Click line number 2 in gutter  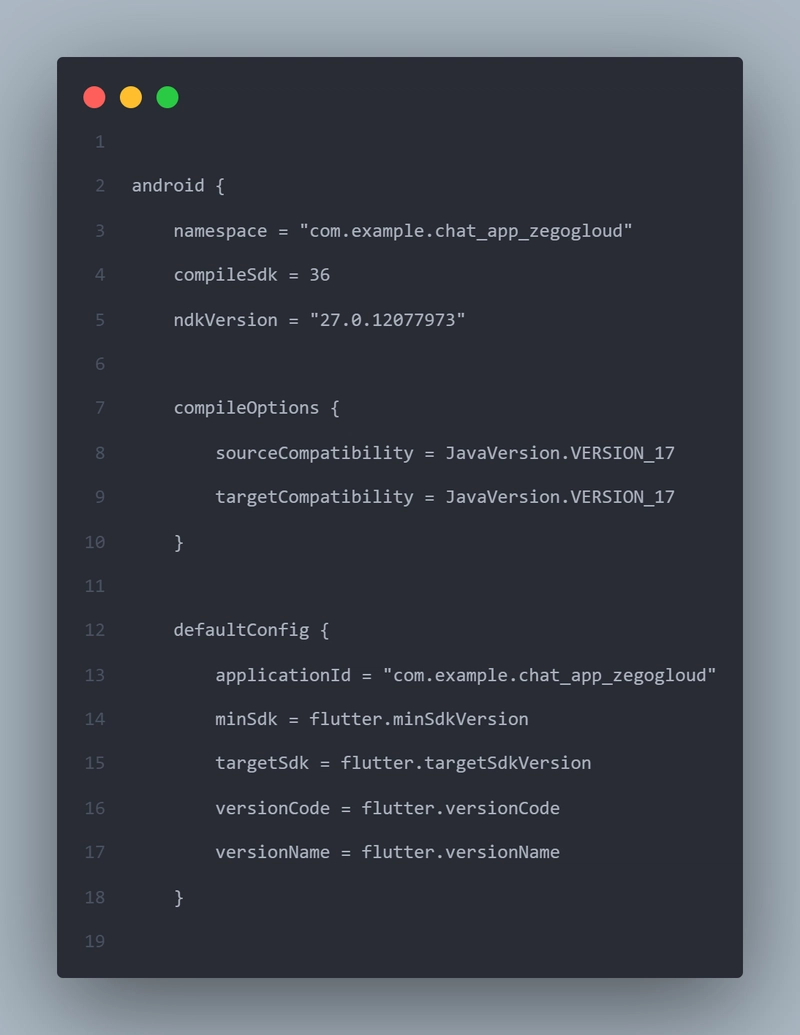tap(100, 186)
